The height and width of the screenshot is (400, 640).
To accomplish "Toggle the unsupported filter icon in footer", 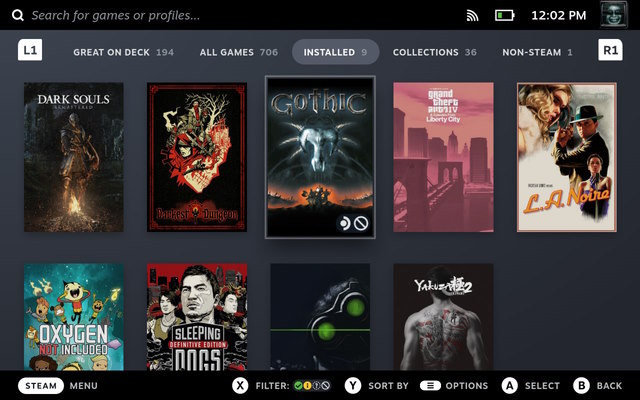I will point(325,386).
